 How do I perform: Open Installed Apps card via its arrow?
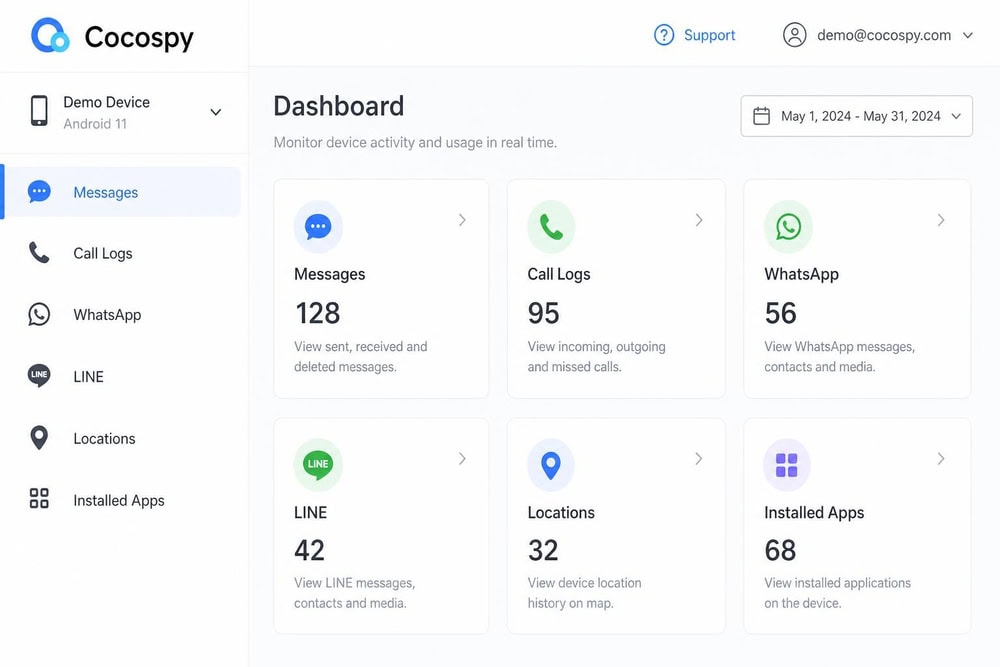(941, 458)
